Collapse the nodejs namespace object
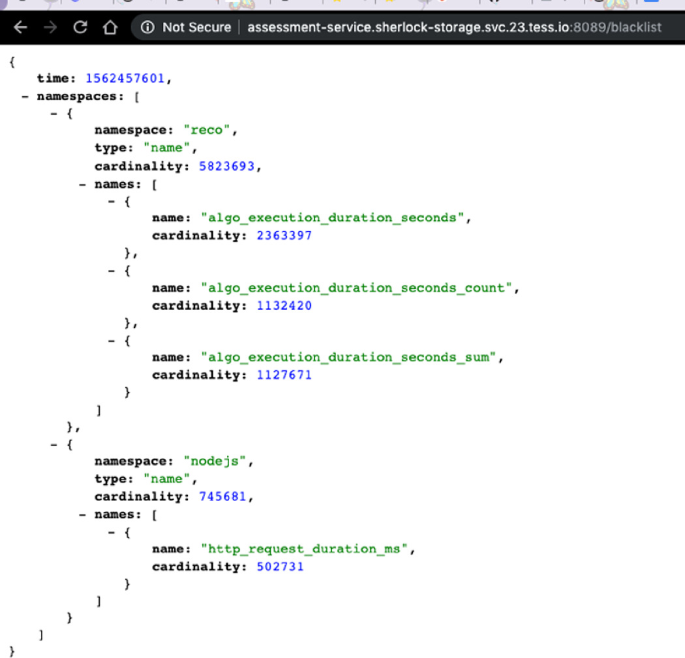Image resolution: width=685 pixels, height=658 pixels. pyautogui.click(x=54, y=444)
